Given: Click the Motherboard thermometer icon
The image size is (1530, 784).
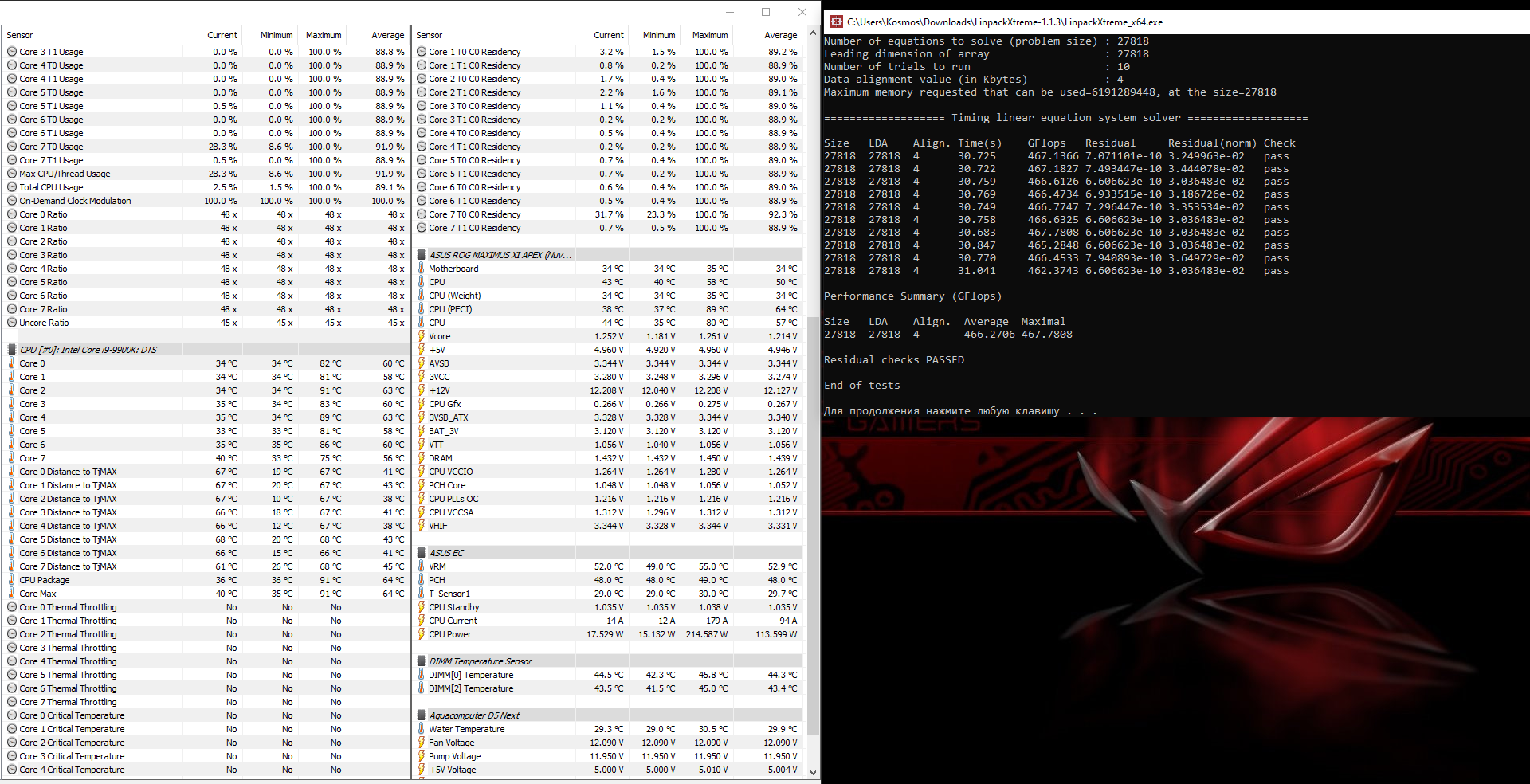Looking at the screenshot, I should [422, 269].
